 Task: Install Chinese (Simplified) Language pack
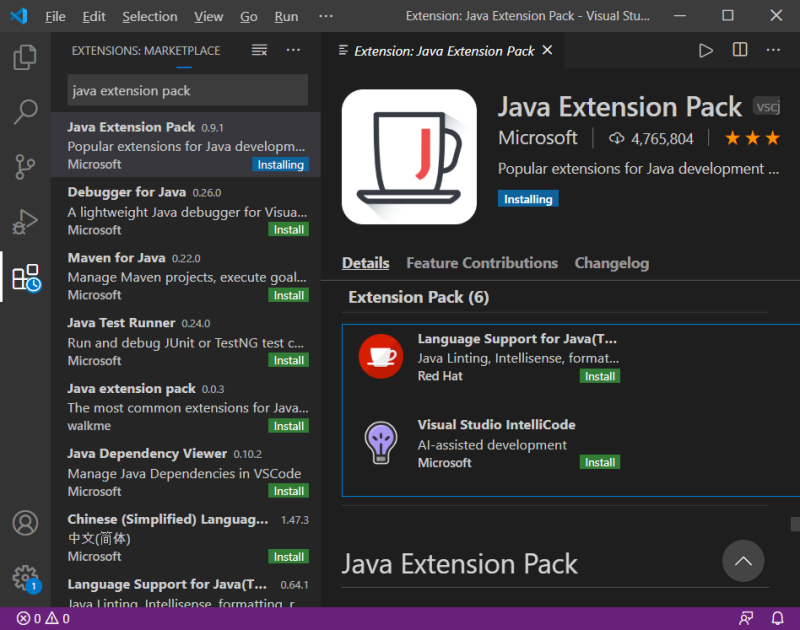coord(288,557)
